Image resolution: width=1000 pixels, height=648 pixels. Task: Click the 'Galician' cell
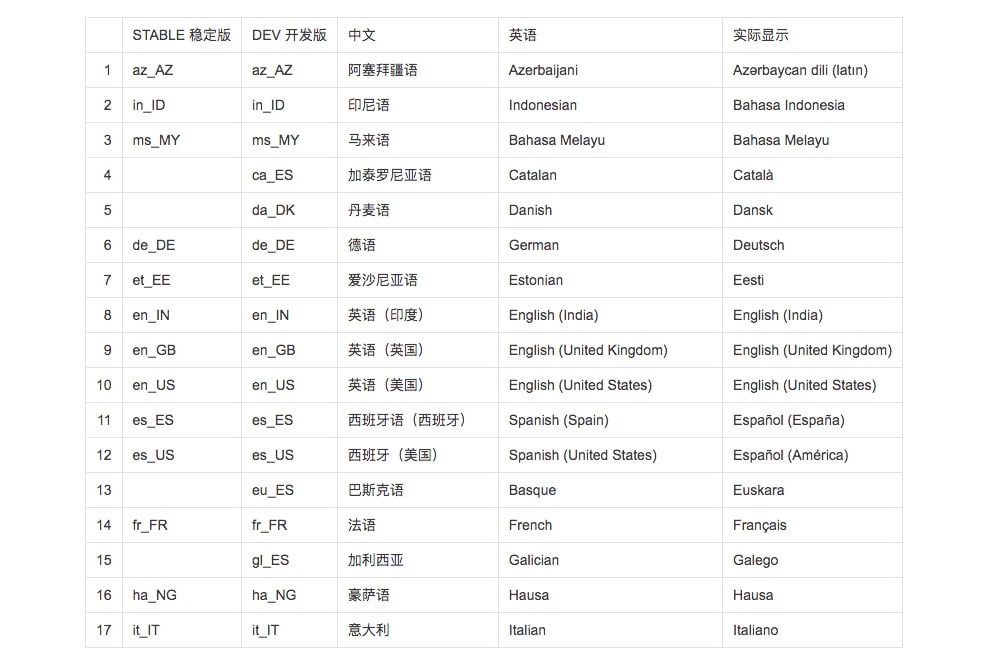[610, 561]
